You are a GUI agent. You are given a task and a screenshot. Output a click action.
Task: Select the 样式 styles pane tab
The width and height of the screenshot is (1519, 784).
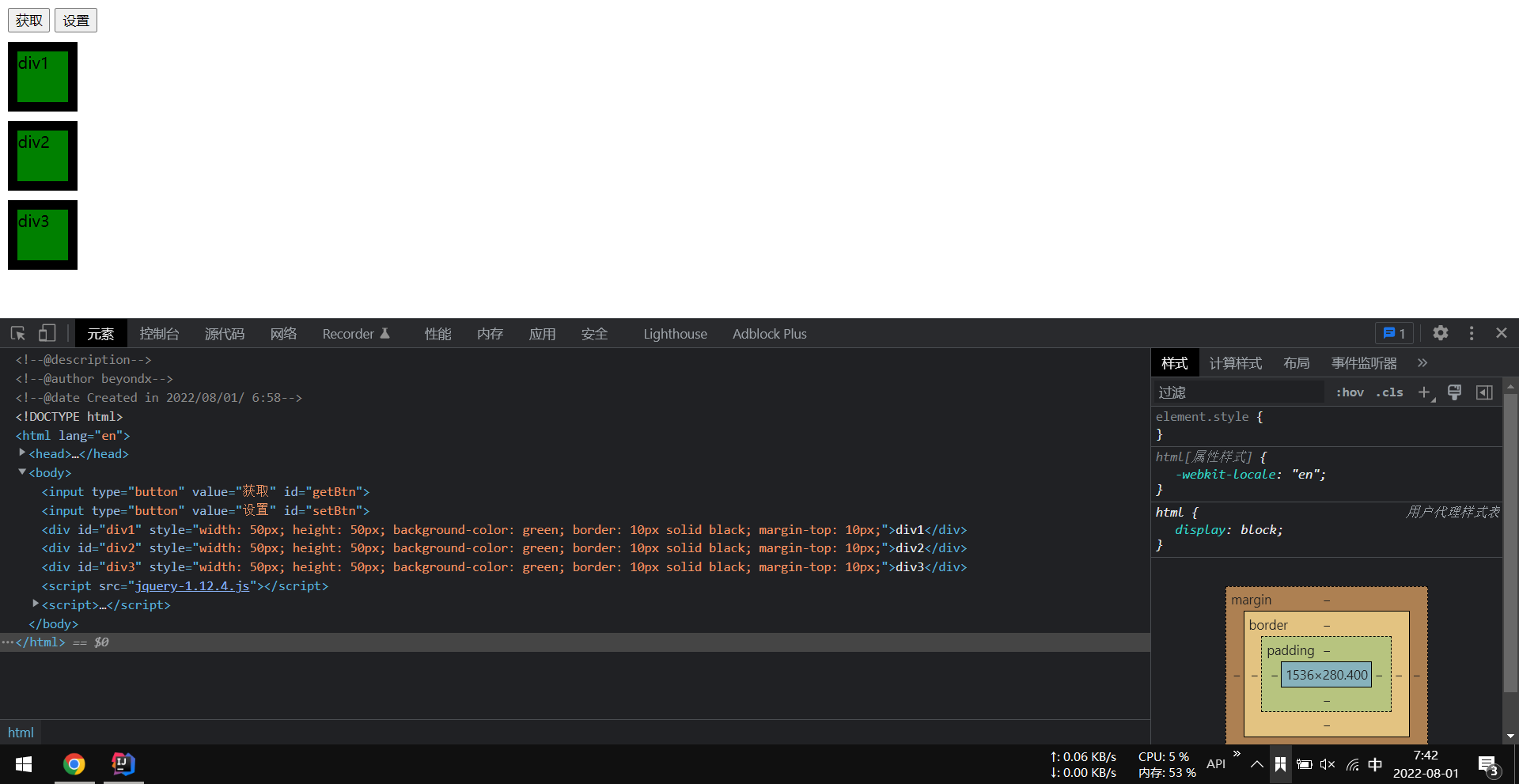point(1175,363)
